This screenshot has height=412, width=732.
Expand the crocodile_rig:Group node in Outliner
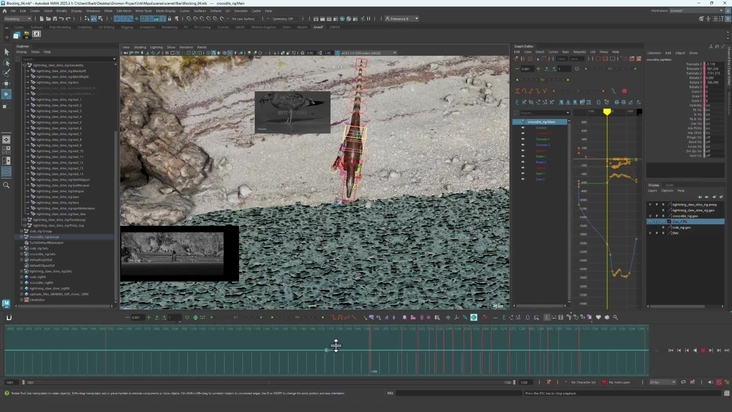click(x=21, y=237)
